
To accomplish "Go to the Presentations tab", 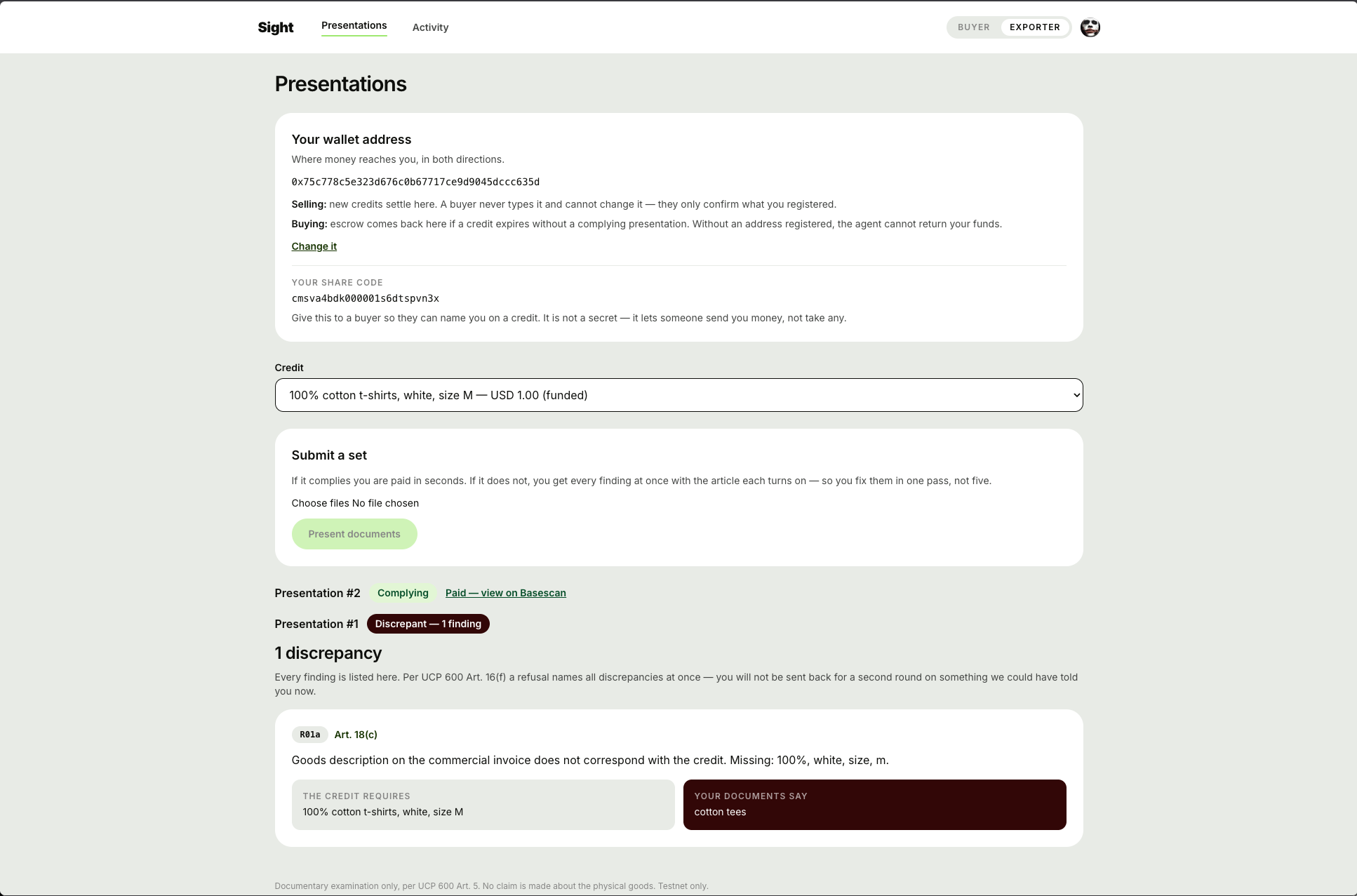I will pos(354,26).
